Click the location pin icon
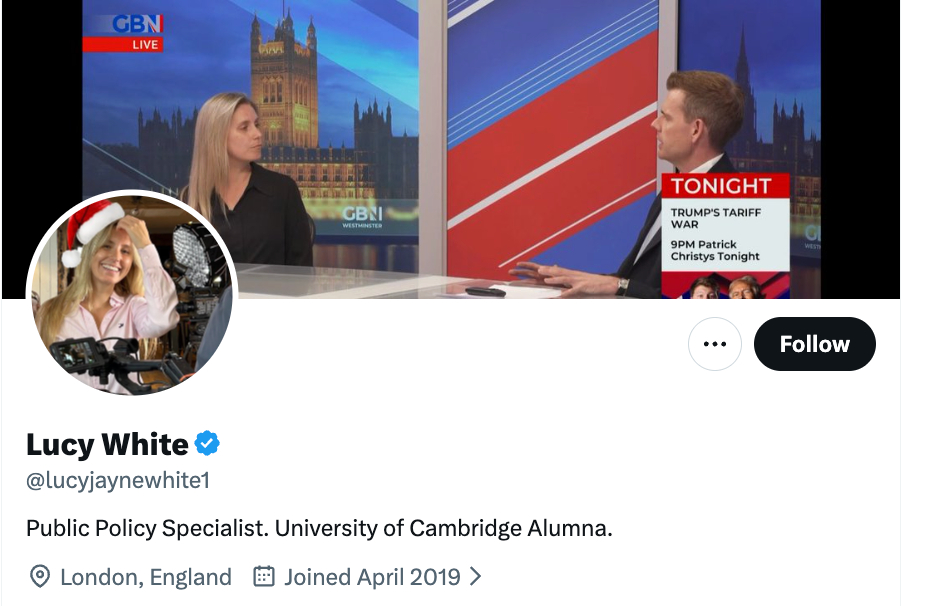Screen dimensions: 942x606 (x=40, y=577)
